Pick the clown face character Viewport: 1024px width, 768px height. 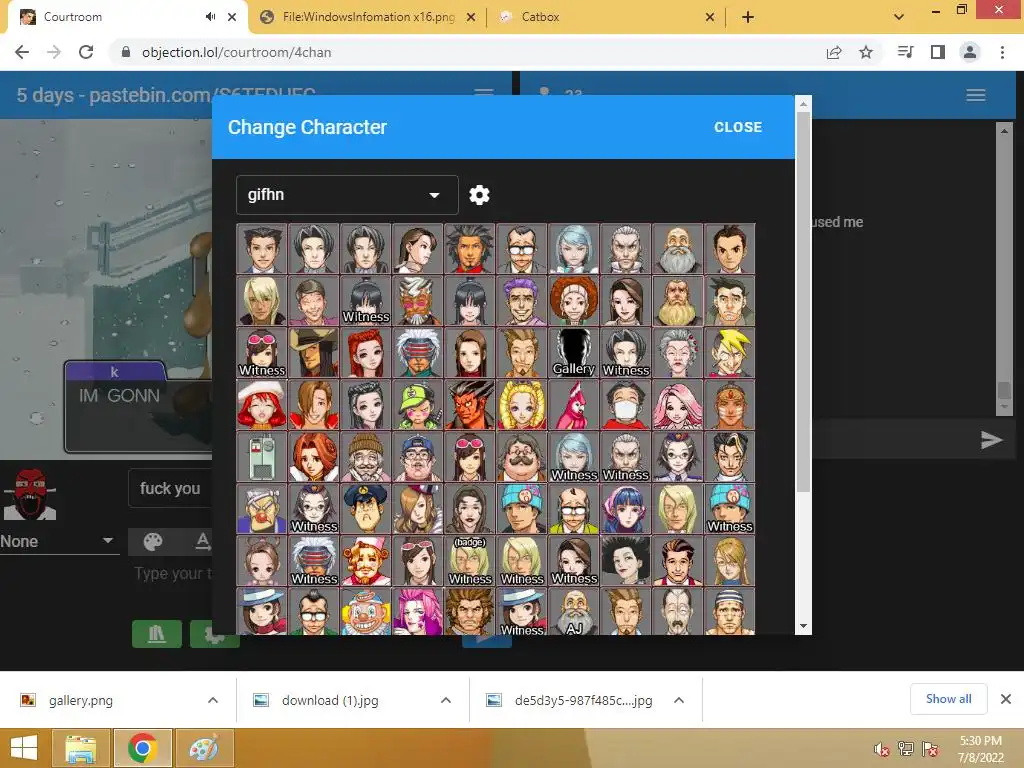366,612
